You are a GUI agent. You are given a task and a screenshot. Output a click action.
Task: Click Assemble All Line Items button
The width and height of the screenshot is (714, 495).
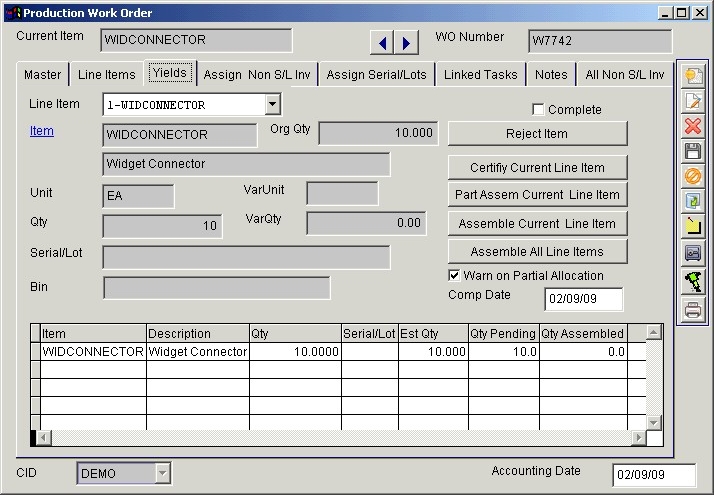pos(537,252)
